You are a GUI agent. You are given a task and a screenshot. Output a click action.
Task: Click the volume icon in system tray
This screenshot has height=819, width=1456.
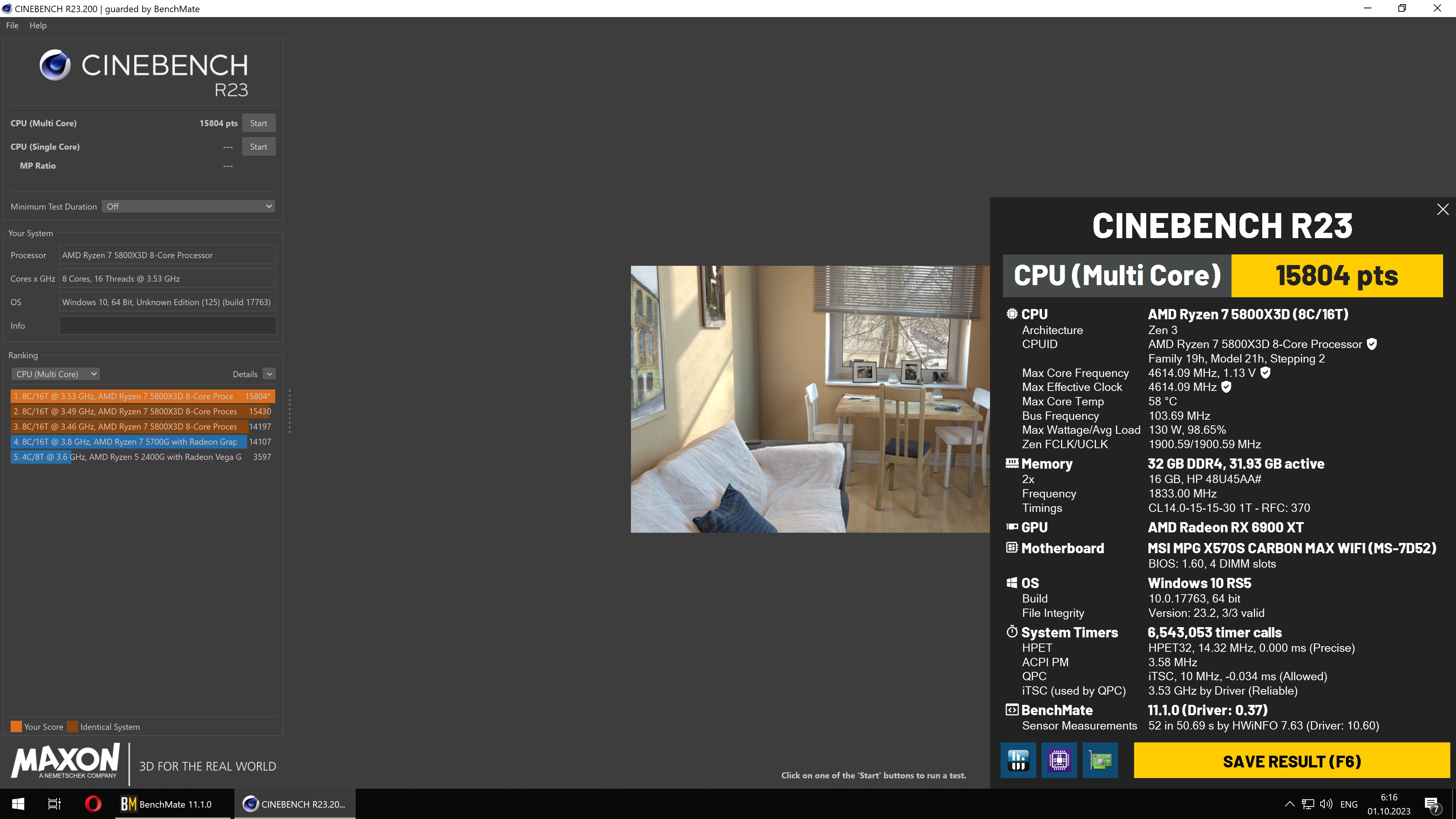pos(1326,804)
